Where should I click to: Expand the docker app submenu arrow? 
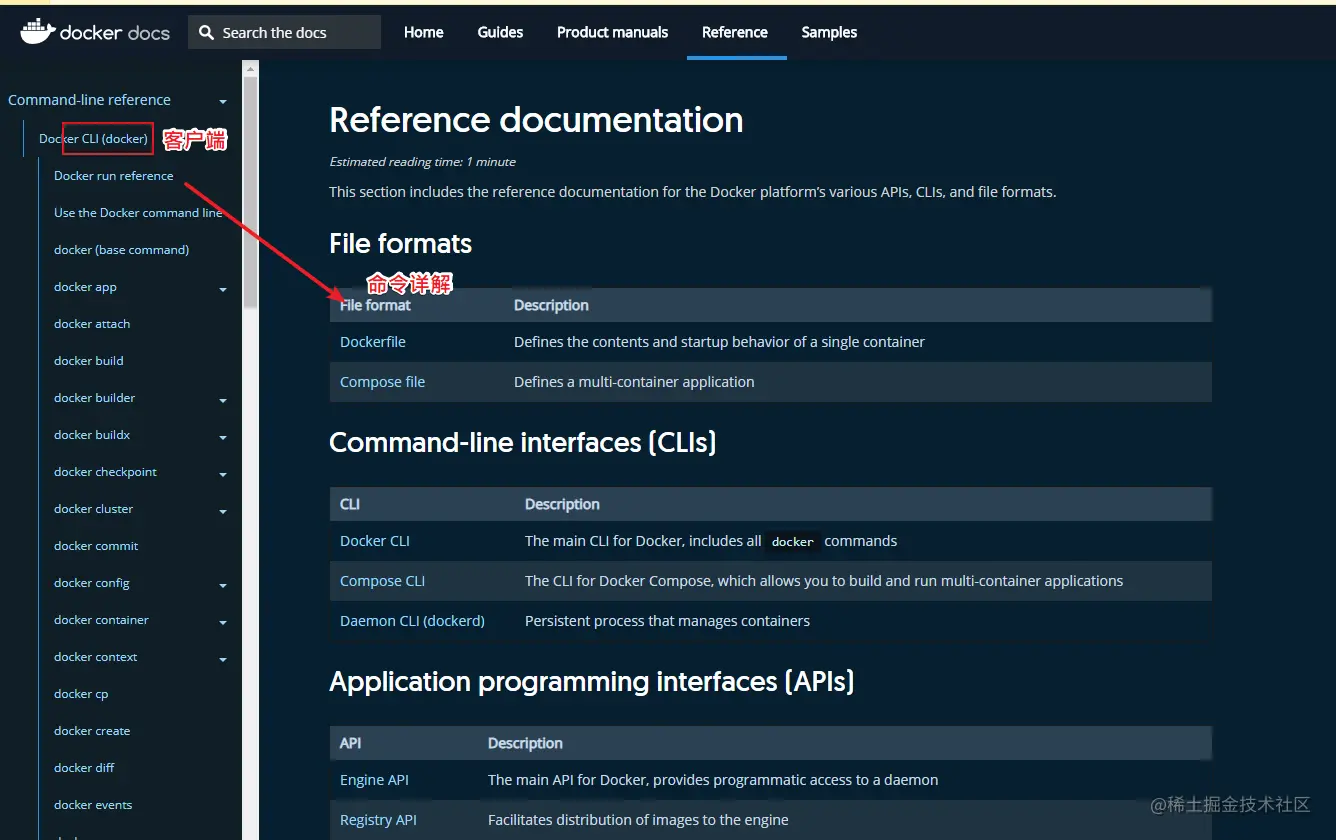tap(223, 290)
